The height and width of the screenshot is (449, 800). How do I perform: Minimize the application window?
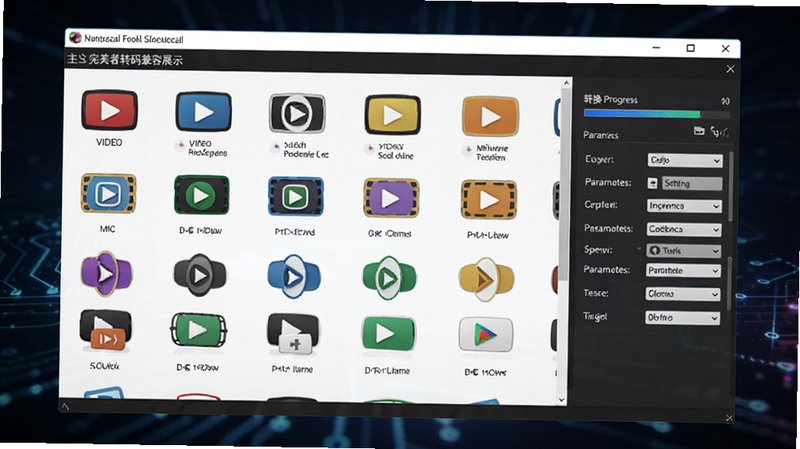click(x=657, y=47)
